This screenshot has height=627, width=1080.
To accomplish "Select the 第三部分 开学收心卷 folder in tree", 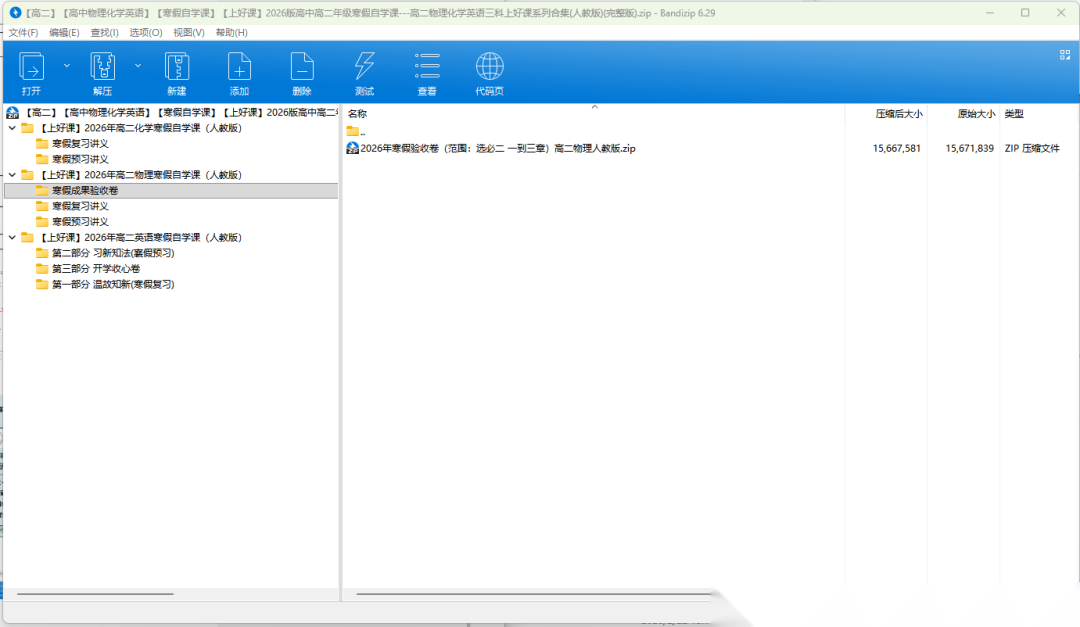I will [95, 269].
